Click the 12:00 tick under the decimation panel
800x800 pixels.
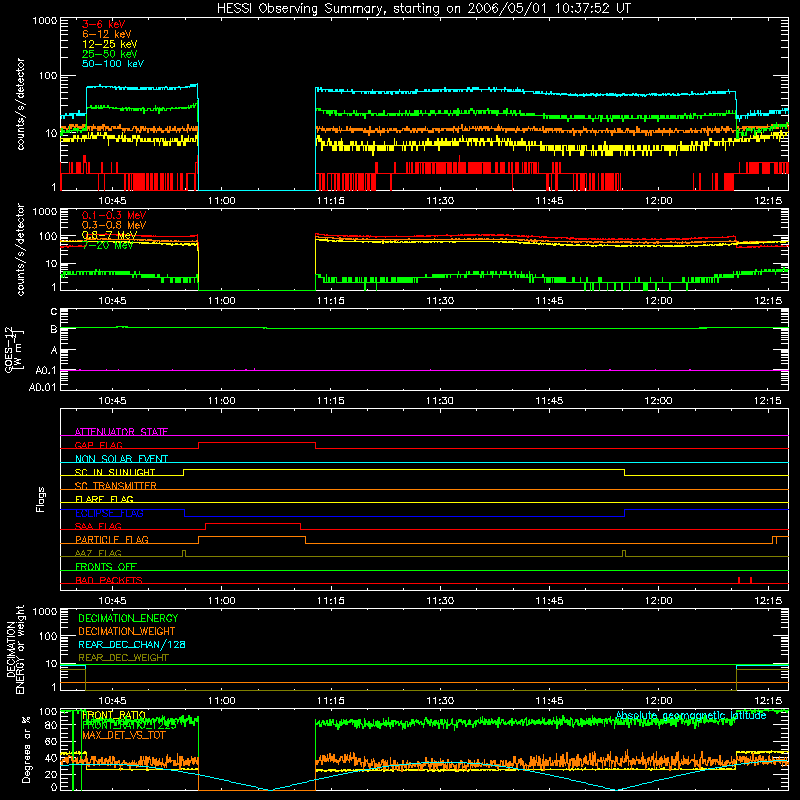click(658, 701)
